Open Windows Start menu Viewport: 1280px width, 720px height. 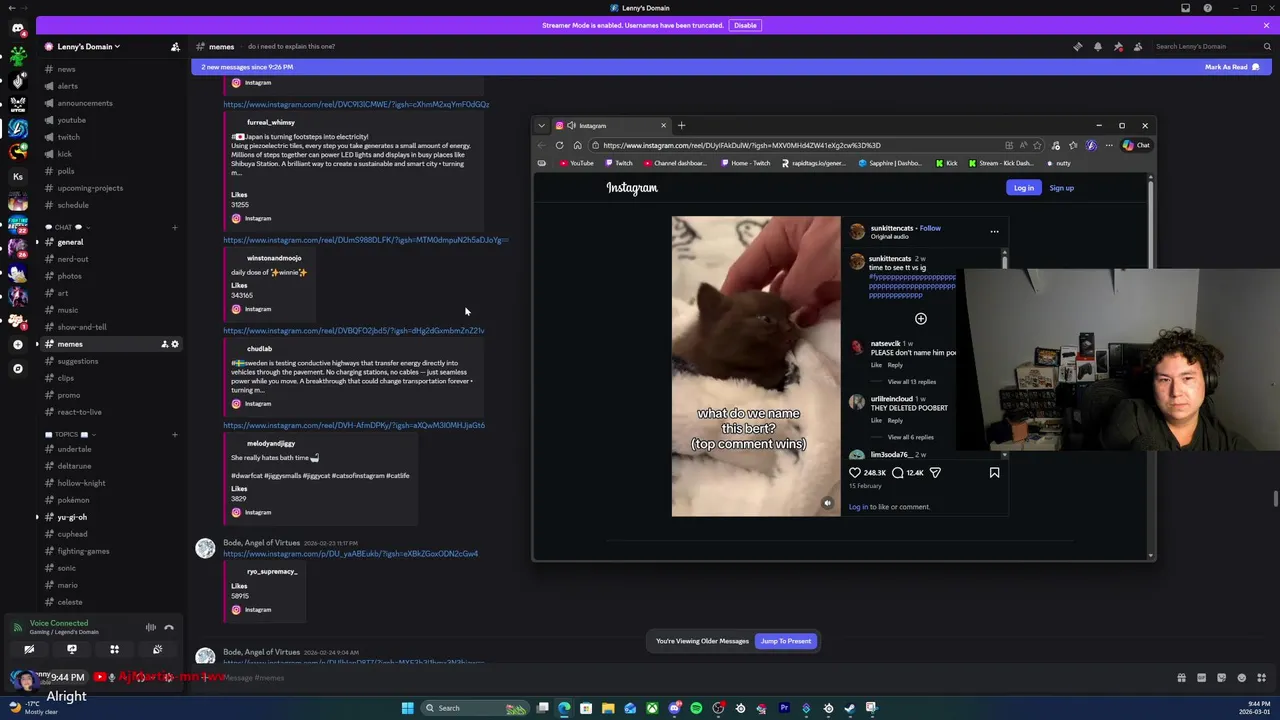[x=407, y=708]
